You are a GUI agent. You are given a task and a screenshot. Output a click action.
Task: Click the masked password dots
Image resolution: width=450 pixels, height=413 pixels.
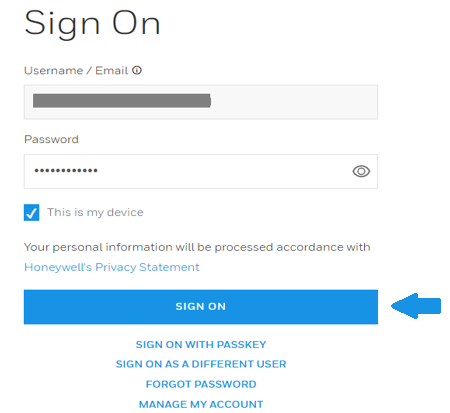click(66, 171)
